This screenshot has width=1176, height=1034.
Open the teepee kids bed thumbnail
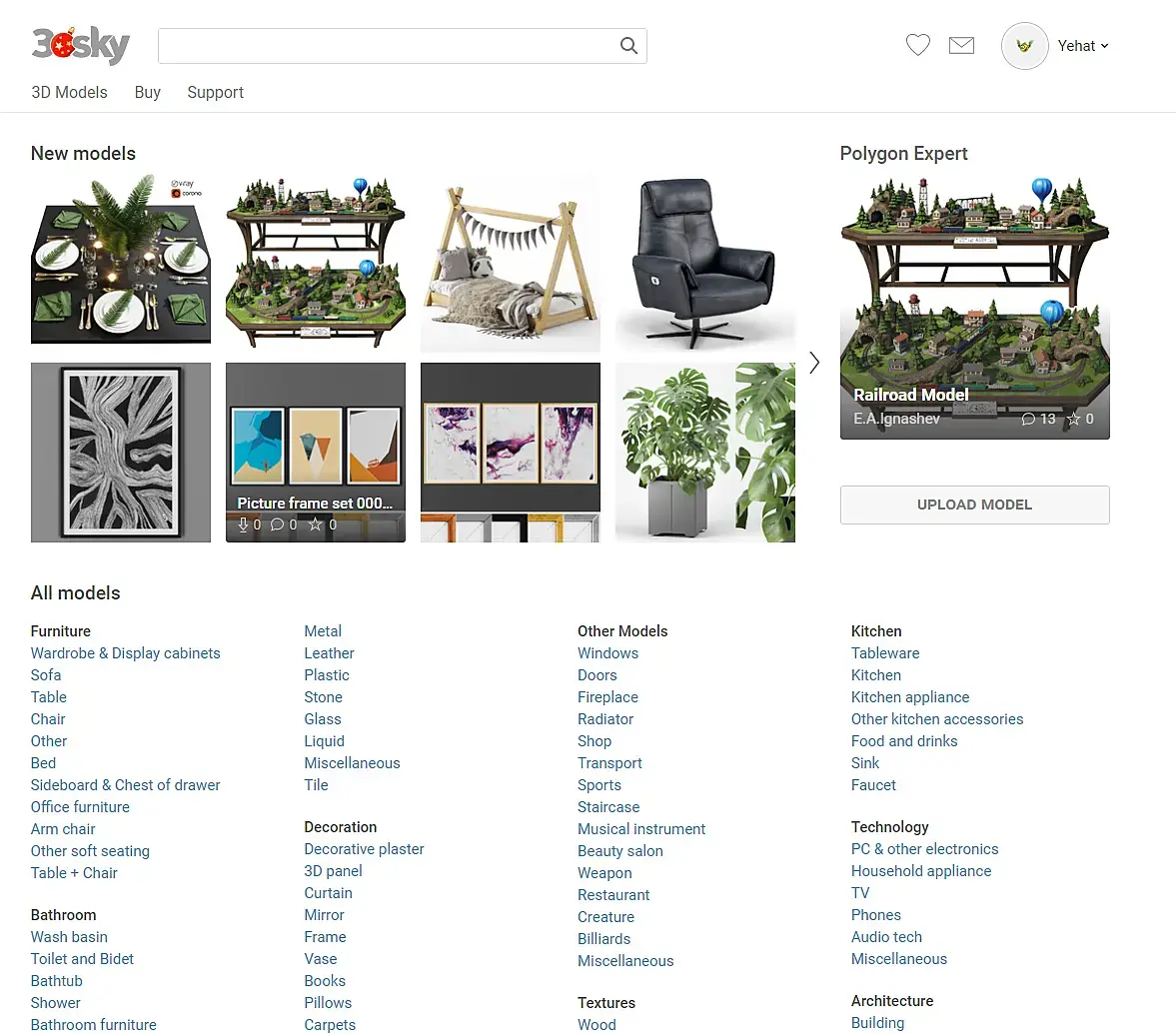coord(510,263)
